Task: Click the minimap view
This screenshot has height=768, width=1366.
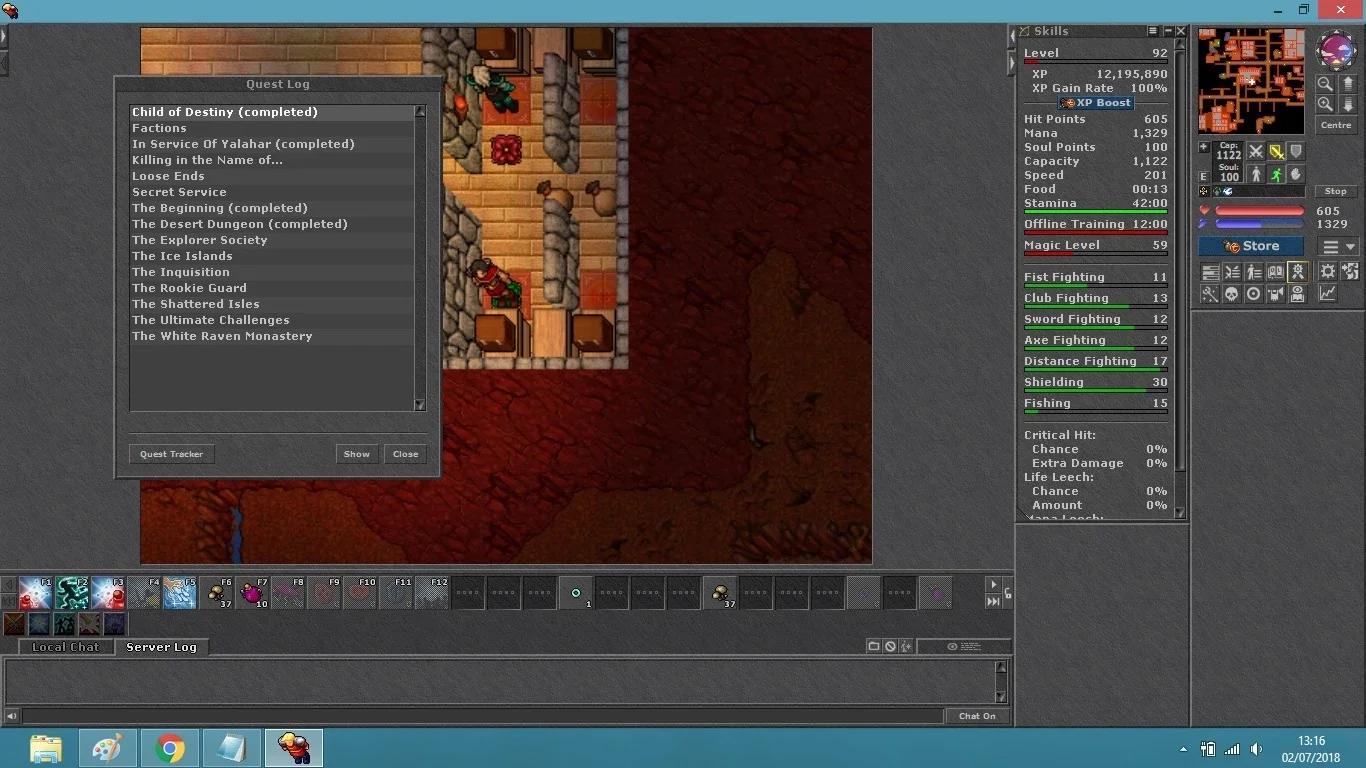Action: coord(1251,81)
